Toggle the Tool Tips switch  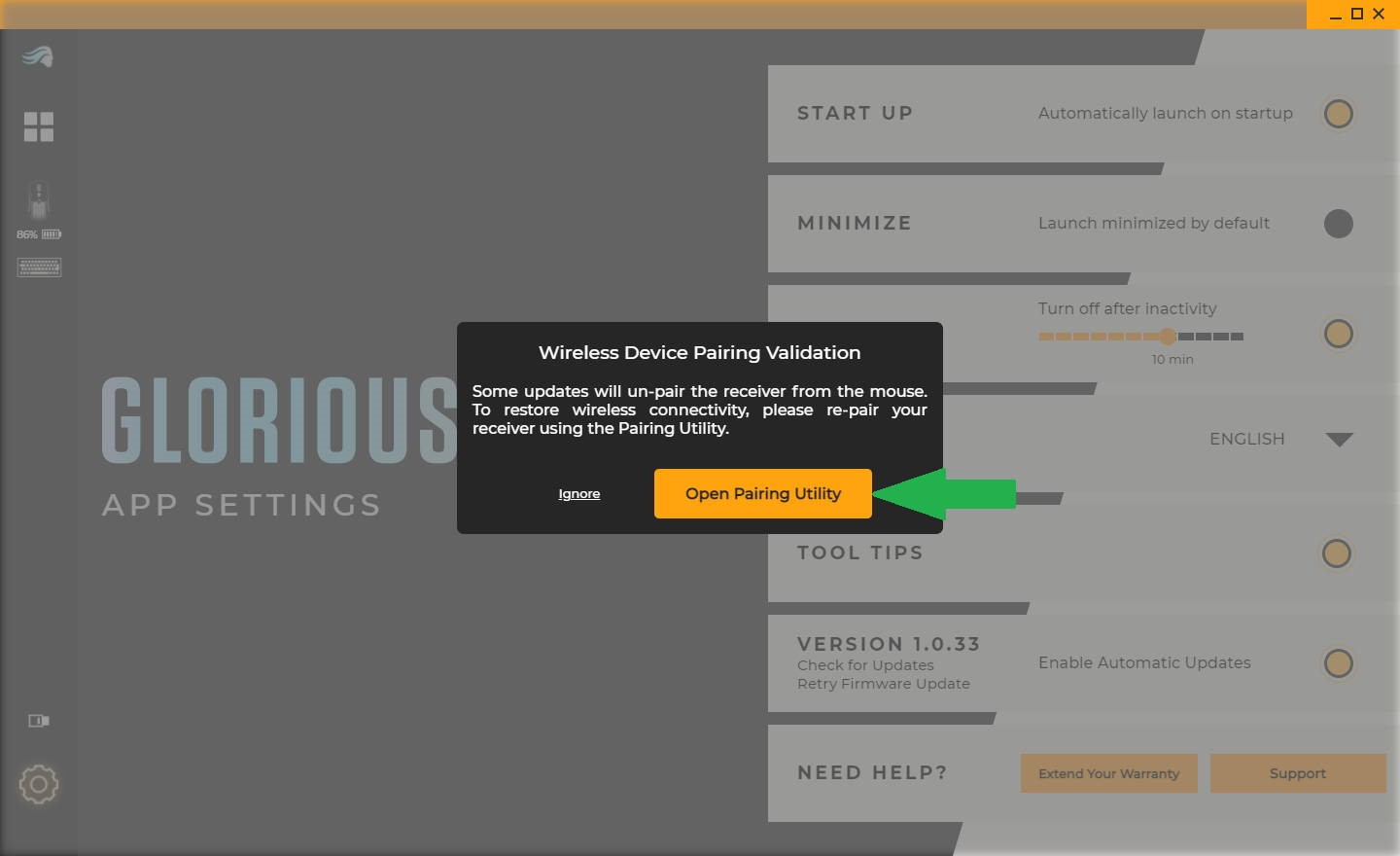[1337, 553]
